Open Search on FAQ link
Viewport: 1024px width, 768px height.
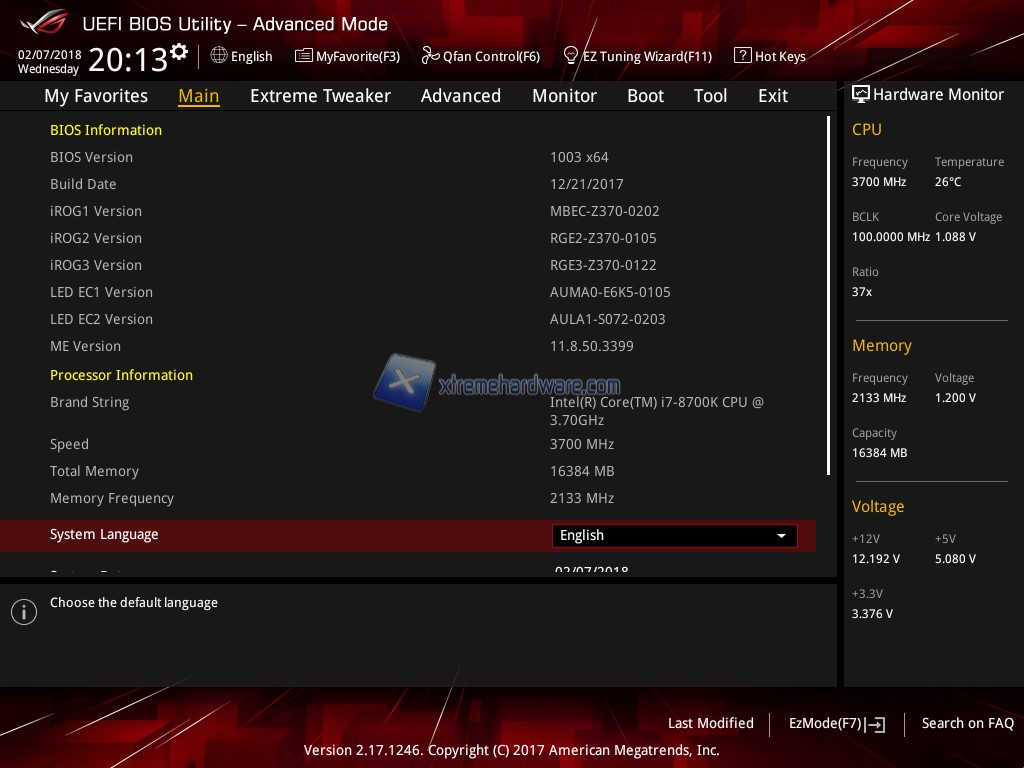coord(967,723)
